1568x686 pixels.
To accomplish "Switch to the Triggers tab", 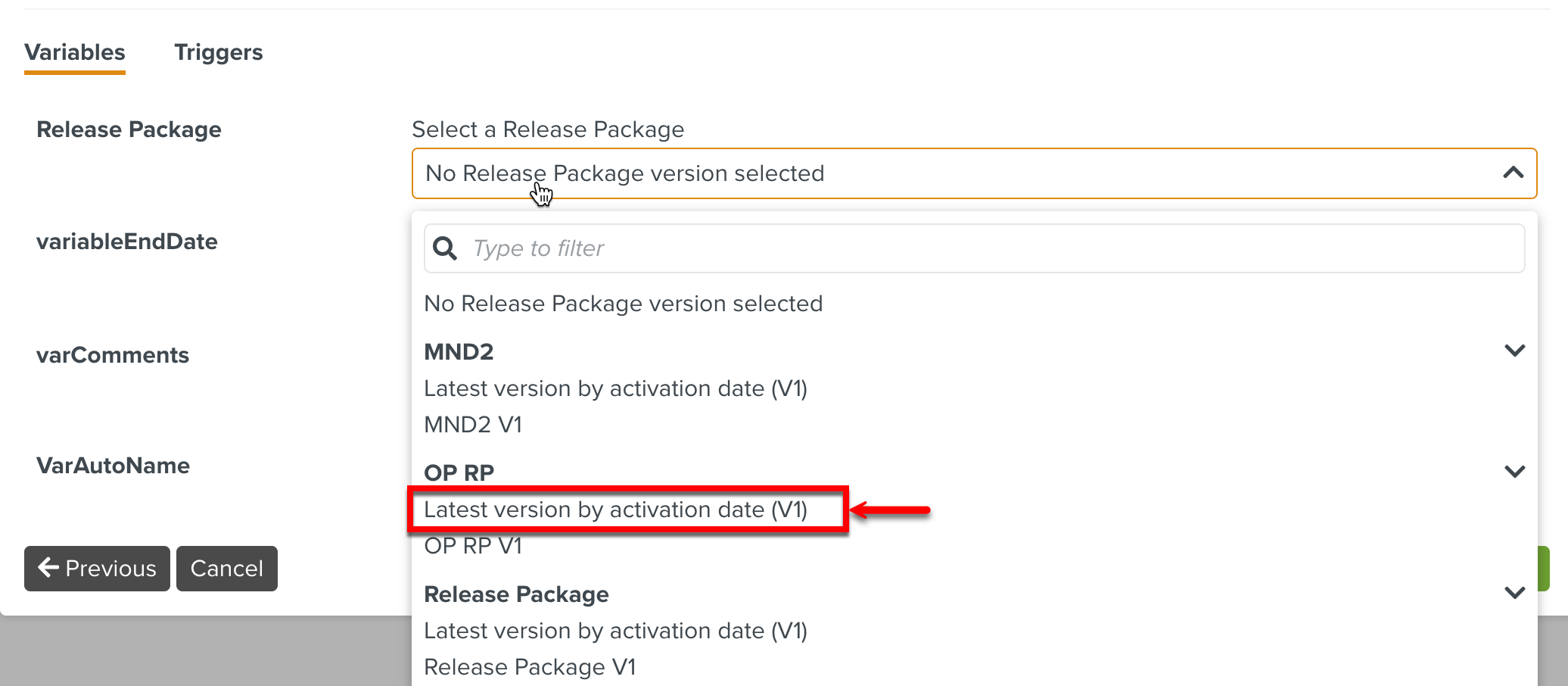I will (219, 52).
